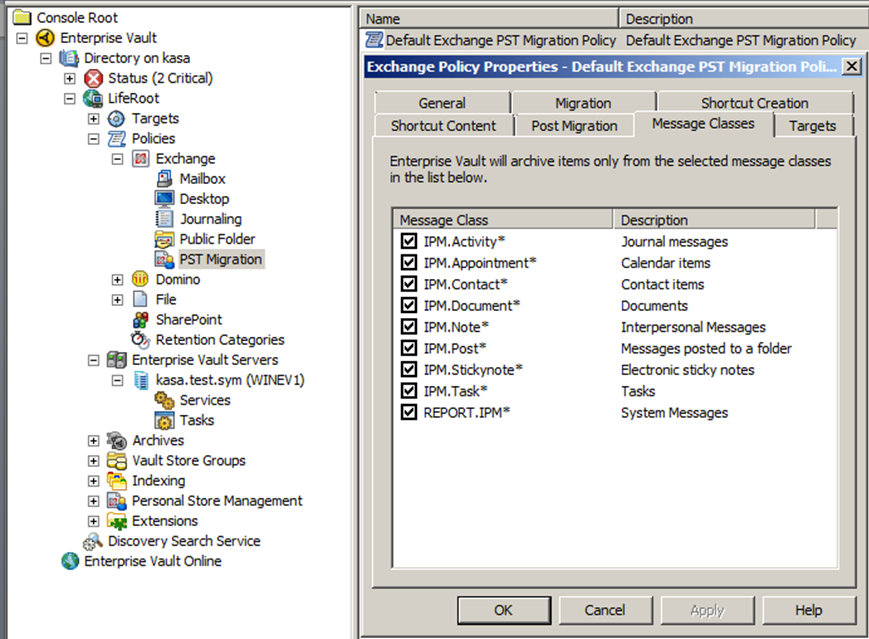Uncheck the REPORT.IPM* message class
Image resolution: width=869 pixels, height=639 pixels.
409,412
